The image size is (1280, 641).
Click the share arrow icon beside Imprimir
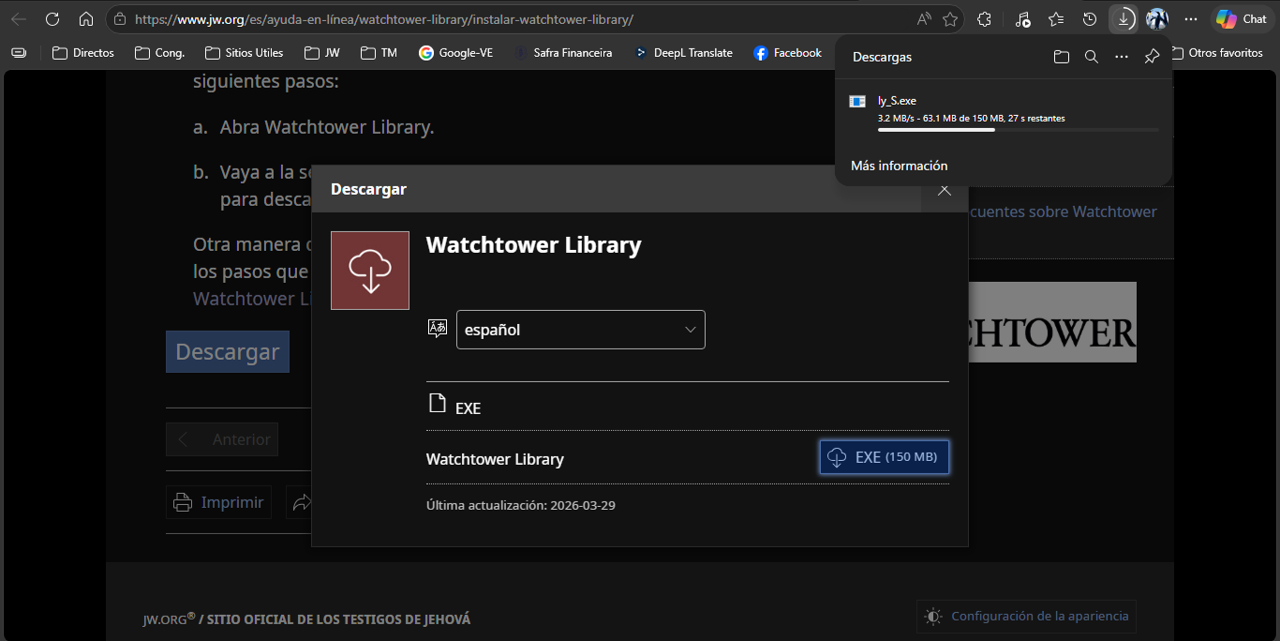[x=300, y=502]
